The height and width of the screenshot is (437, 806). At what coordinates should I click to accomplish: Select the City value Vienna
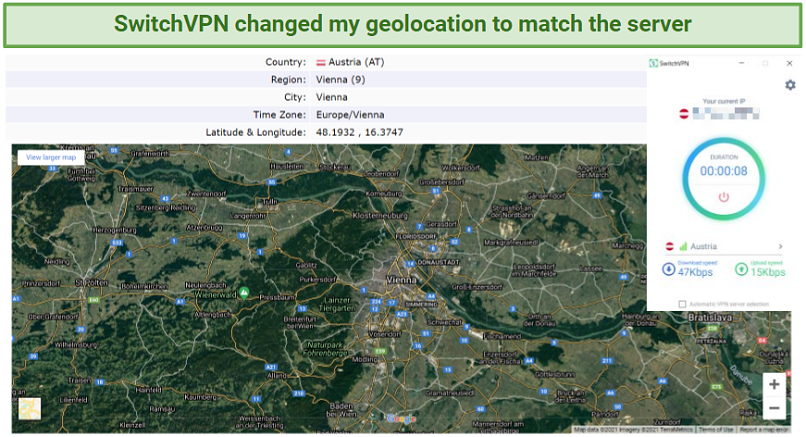332,97
